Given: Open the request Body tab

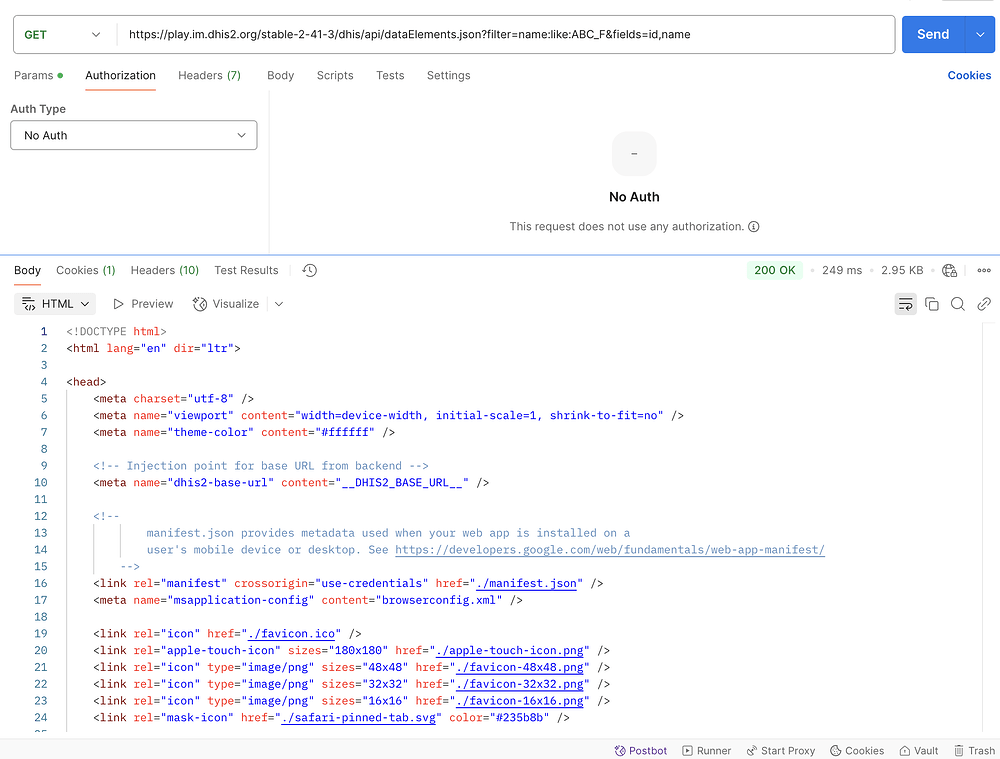Looking at the screenshot, I should click(281, 75).
